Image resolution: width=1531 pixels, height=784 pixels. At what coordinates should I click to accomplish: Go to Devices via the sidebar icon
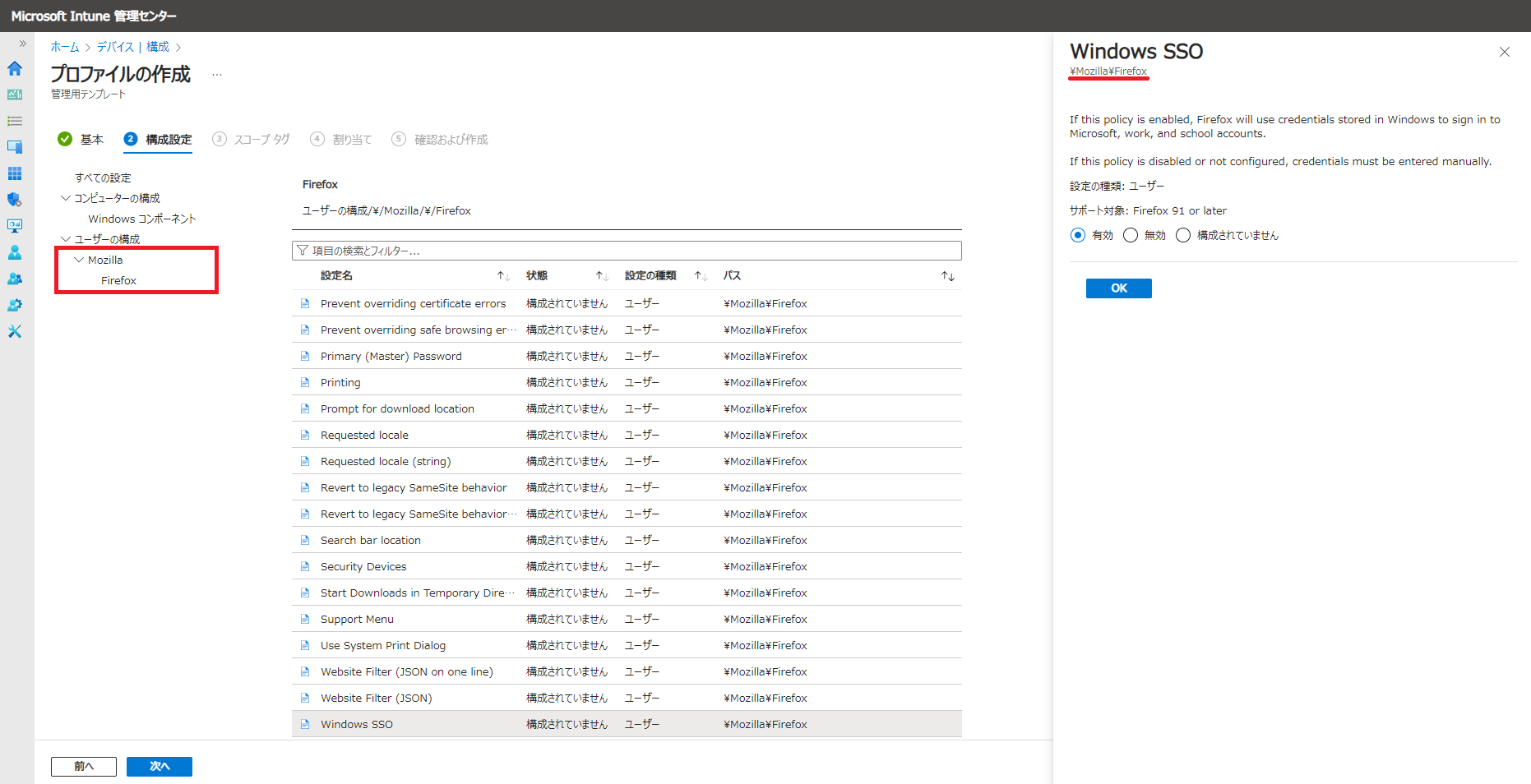click(15, 147)
